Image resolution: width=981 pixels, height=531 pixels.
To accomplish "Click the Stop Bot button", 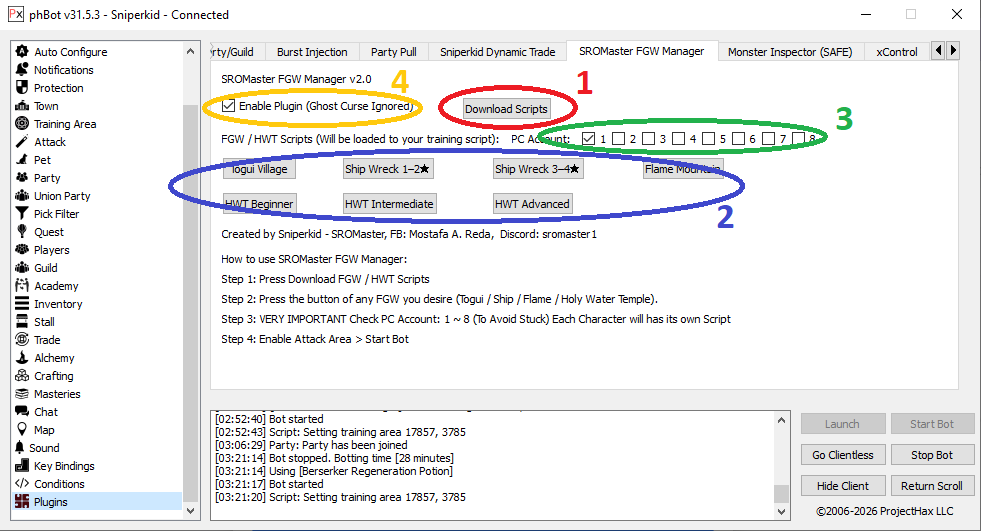I will 931,455.
